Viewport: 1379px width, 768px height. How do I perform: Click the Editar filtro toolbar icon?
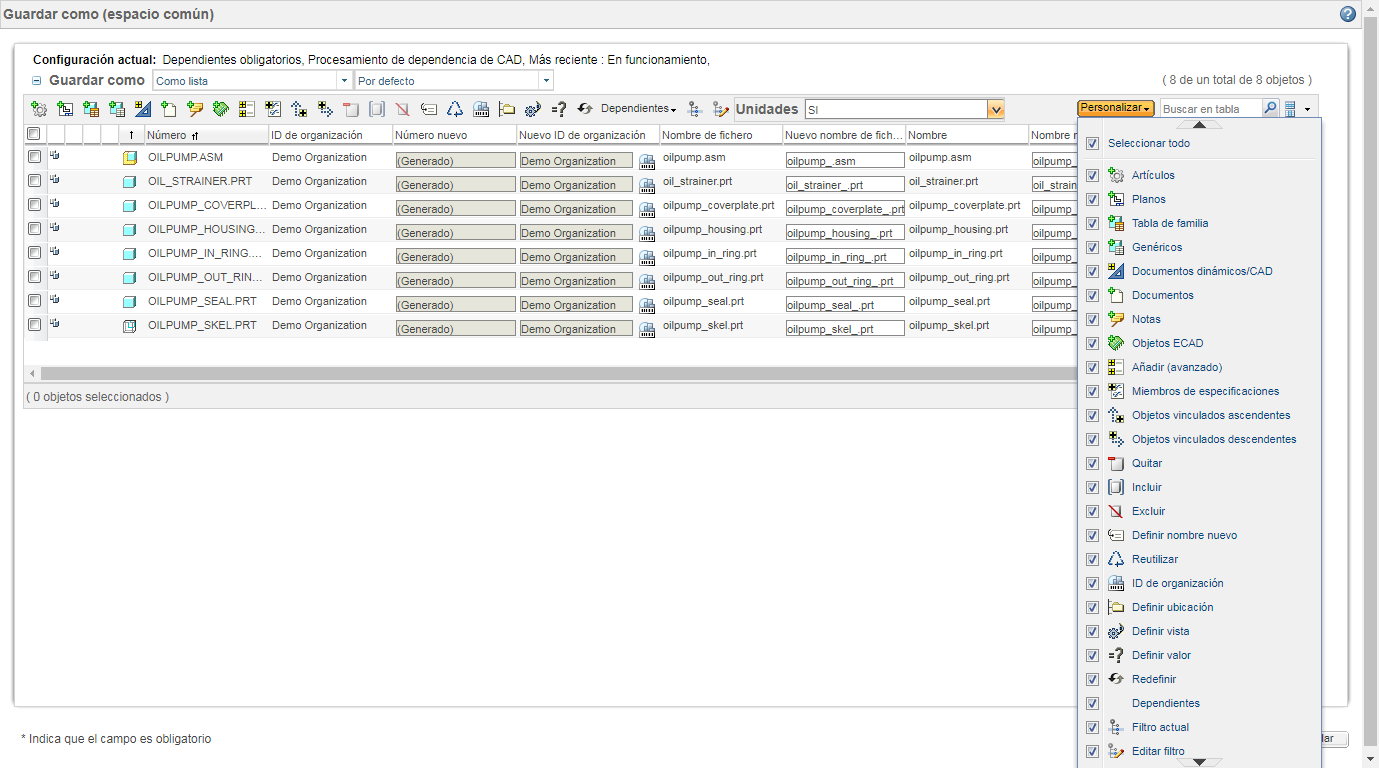721,109
